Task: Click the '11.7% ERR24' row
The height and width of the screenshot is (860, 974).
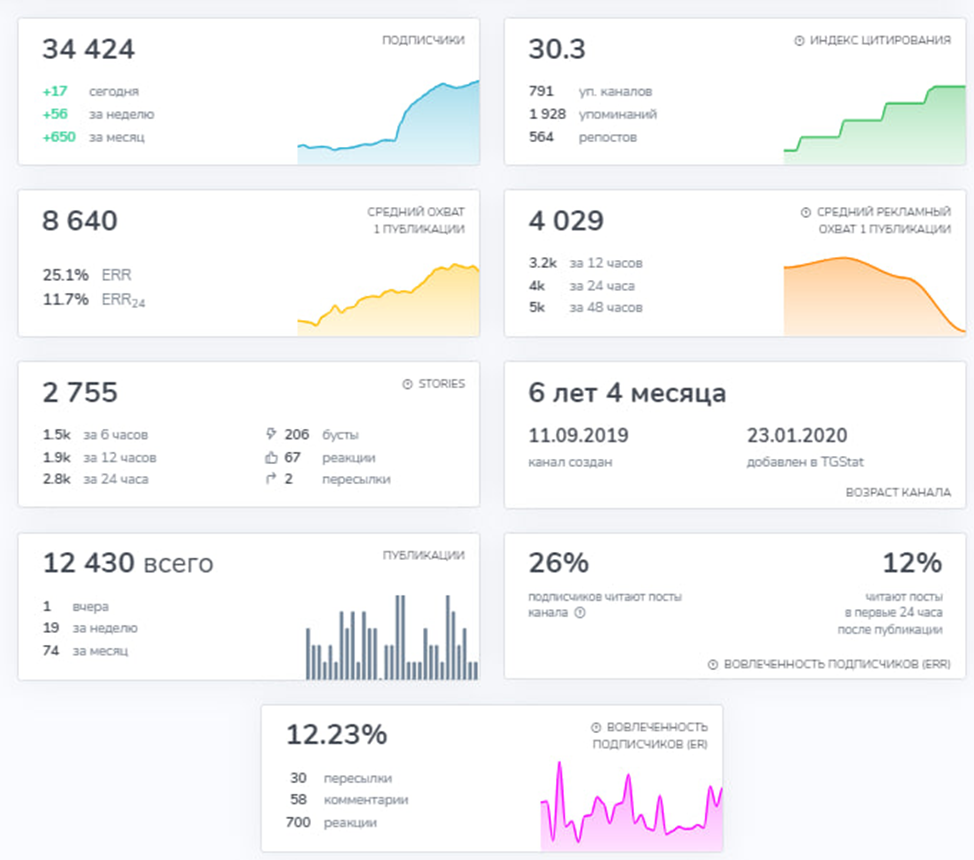Action: click(x=94, y=300)
